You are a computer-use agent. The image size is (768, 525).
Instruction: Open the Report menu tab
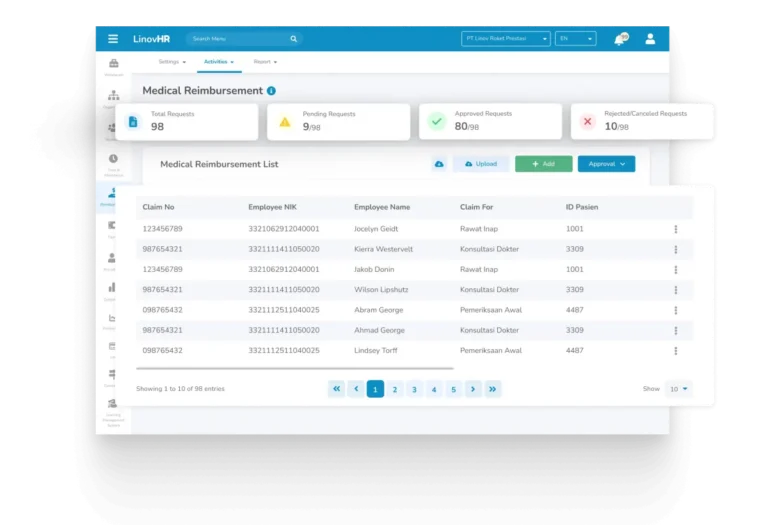pos(265,62)
